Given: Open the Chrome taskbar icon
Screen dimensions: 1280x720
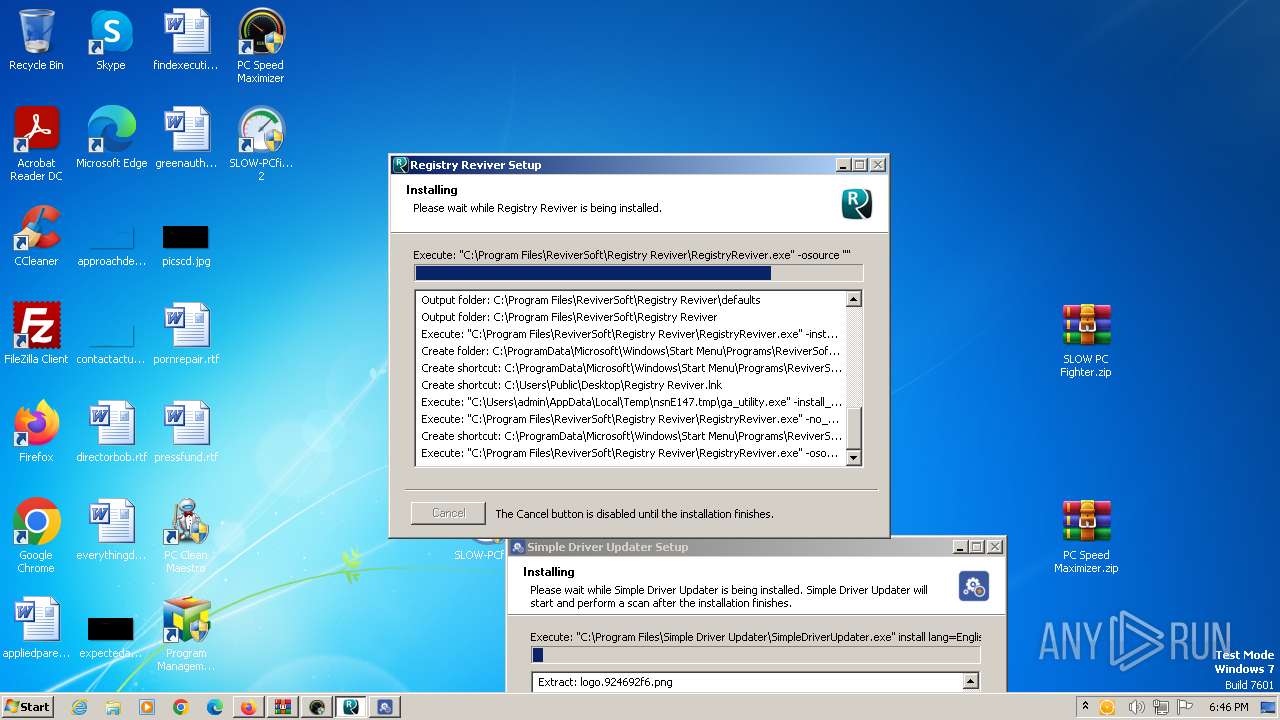Looking at the screenshot, I should pos(181,707).
